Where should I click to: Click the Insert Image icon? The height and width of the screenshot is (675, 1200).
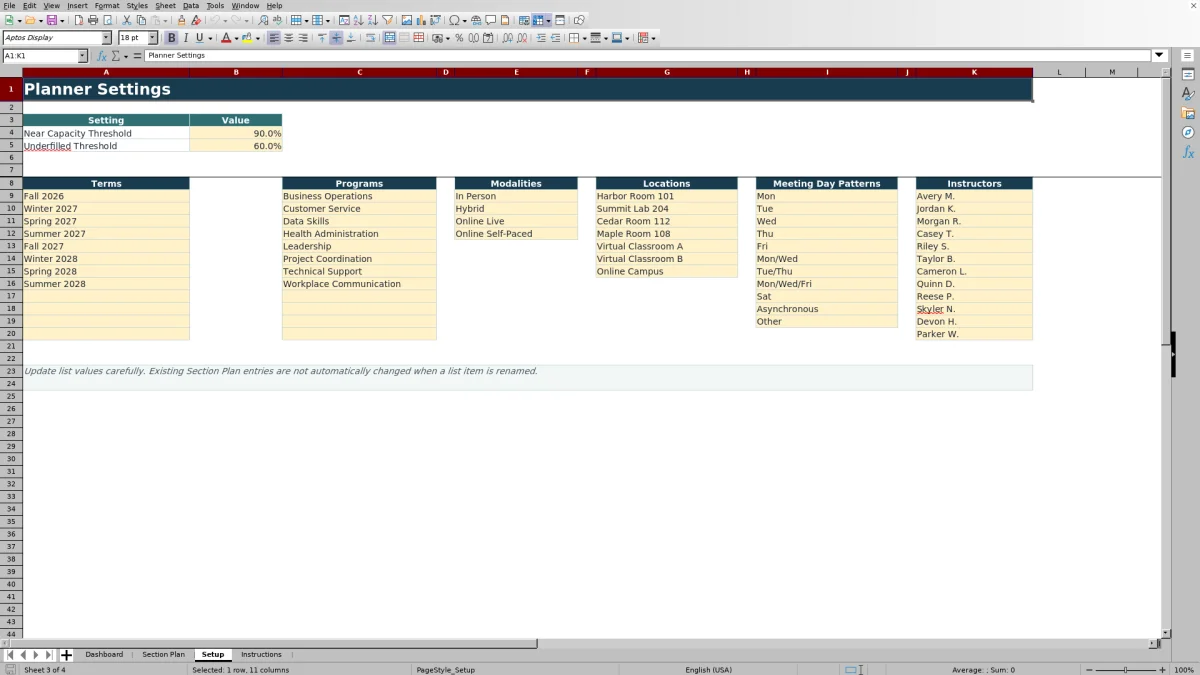[407, 20]
